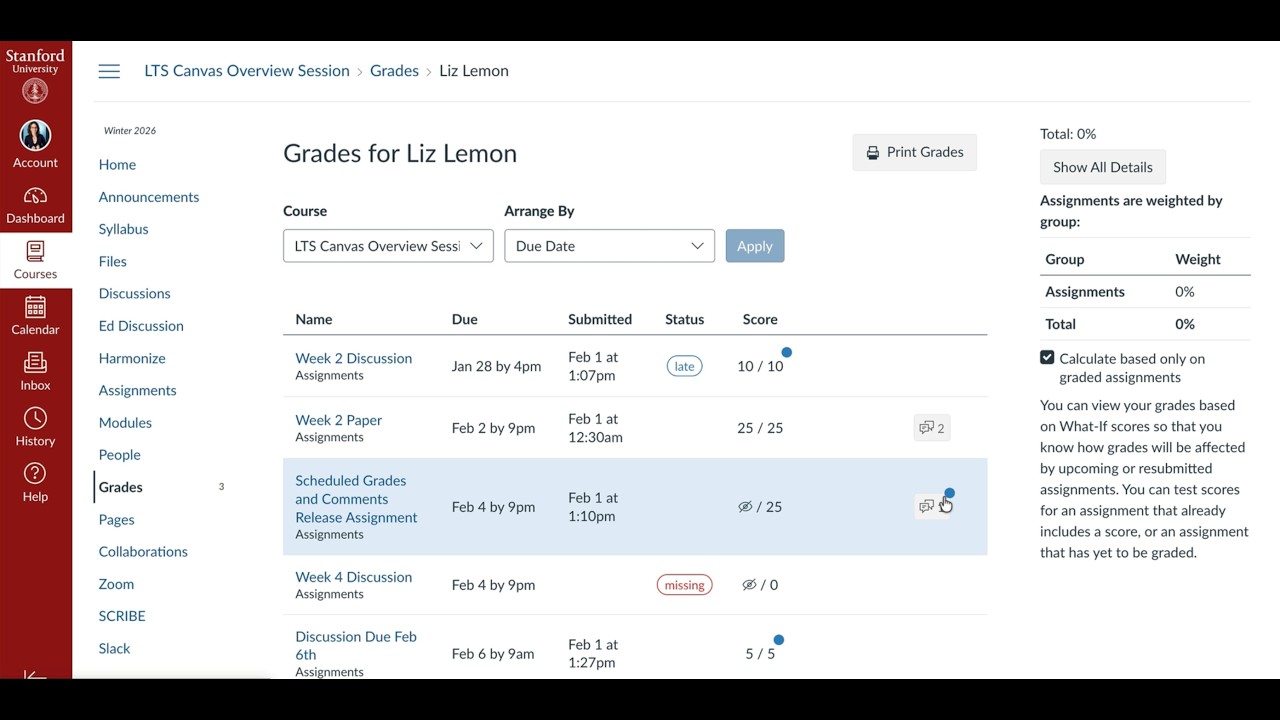
Task: Click the Due column header
Action: (465, 319)
